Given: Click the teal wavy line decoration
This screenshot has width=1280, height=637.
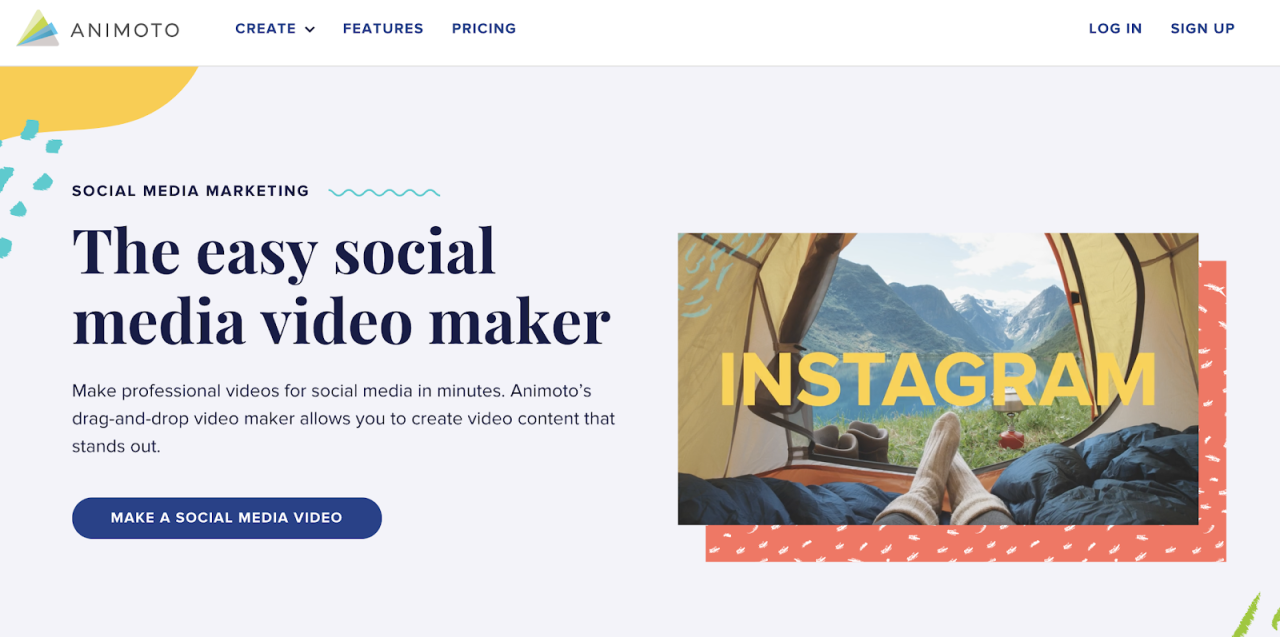Looking at the screenshot, I should point(384,192).
